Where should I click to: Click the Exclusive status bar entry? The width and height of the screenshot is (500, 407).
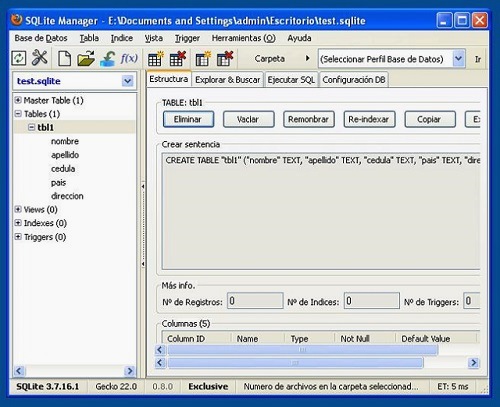point(208,386)
